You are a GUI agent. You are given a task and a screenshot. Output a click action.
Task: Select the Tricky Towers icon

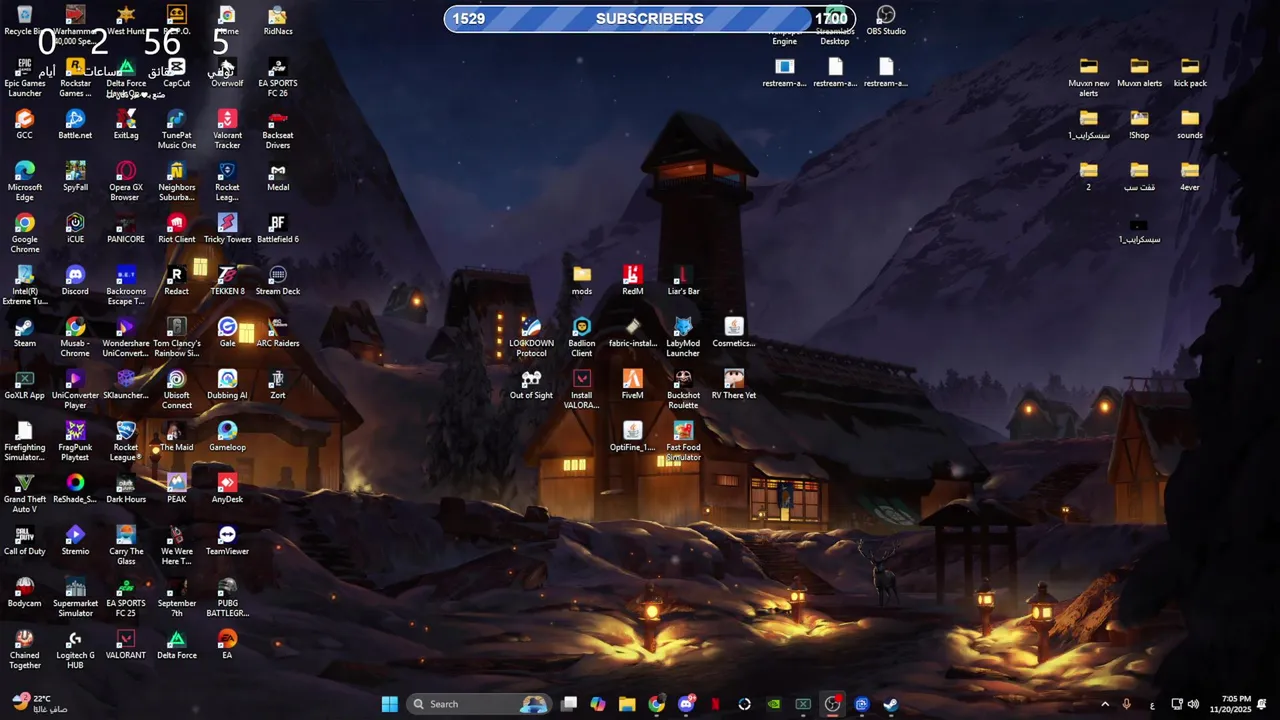(227, 228)
